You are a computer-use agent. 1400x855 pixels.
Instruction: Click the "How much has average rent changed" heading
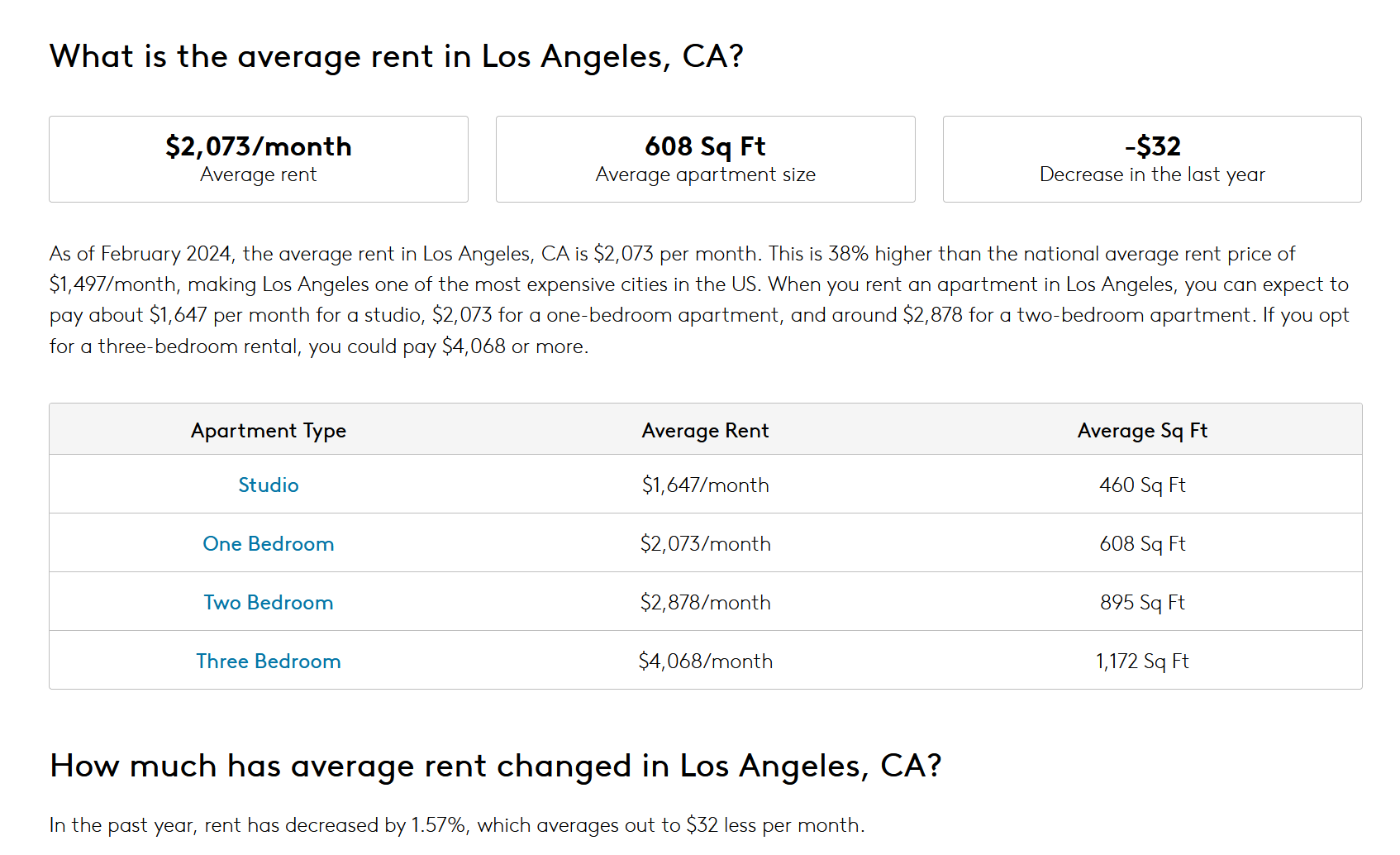pyautogui.click(x=496, y=767)
